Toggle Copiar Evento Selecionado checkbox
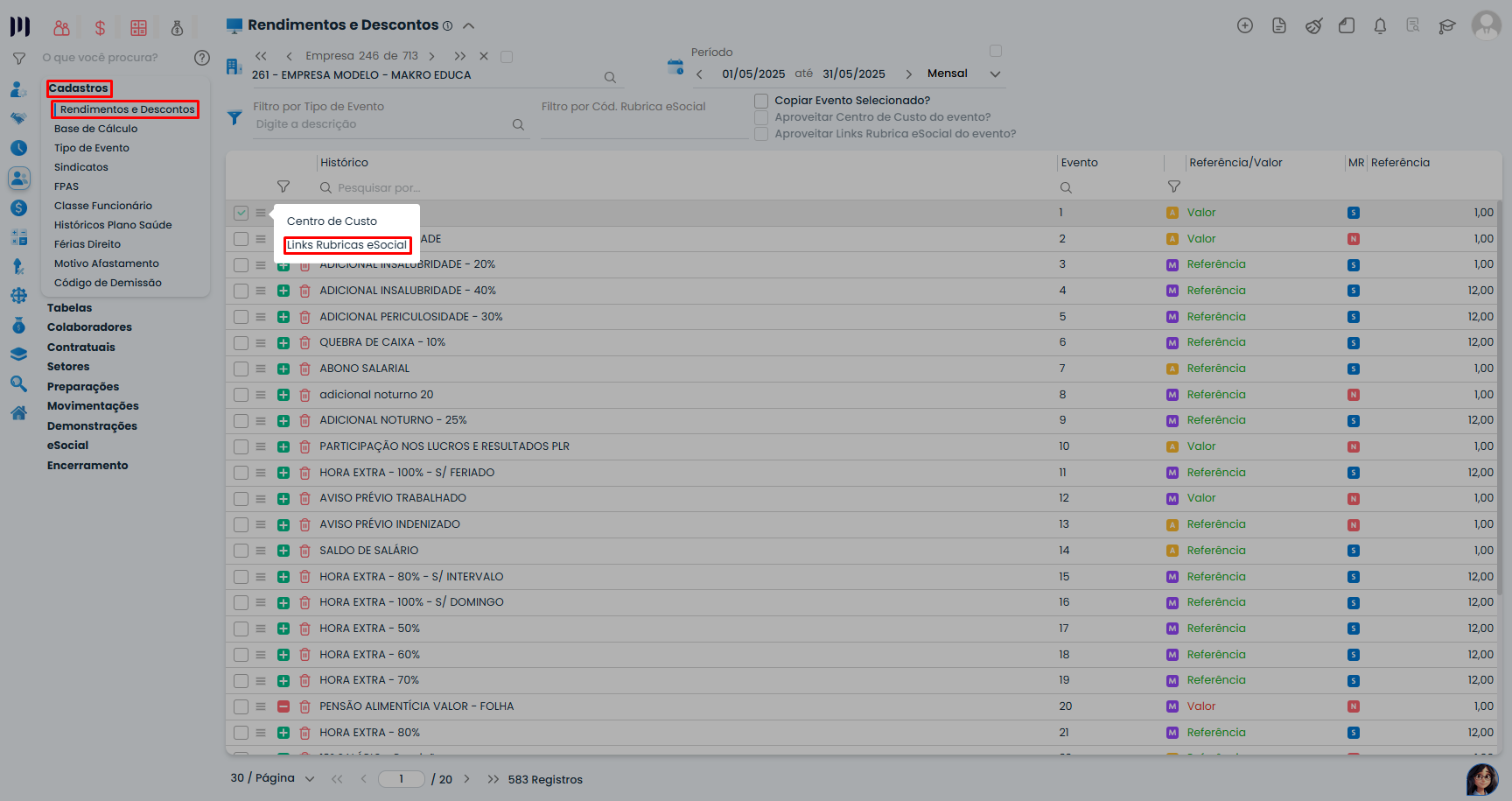Image resolution: width=1512 pixels, height=801 pixels. pyautogui.click(x=761, y=101)
